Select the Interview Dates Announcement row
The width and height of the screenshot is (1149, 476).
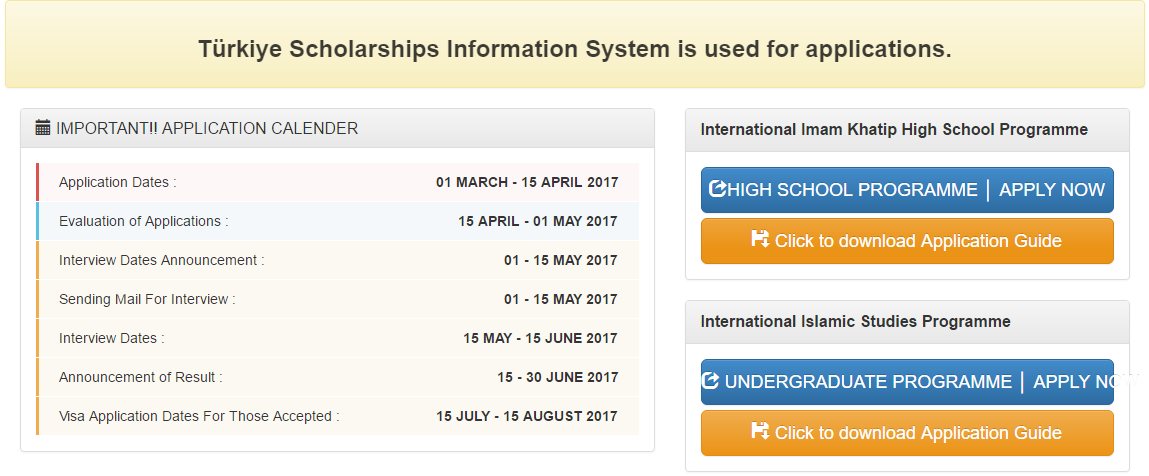pyautogui.click(x=337, y=260)
